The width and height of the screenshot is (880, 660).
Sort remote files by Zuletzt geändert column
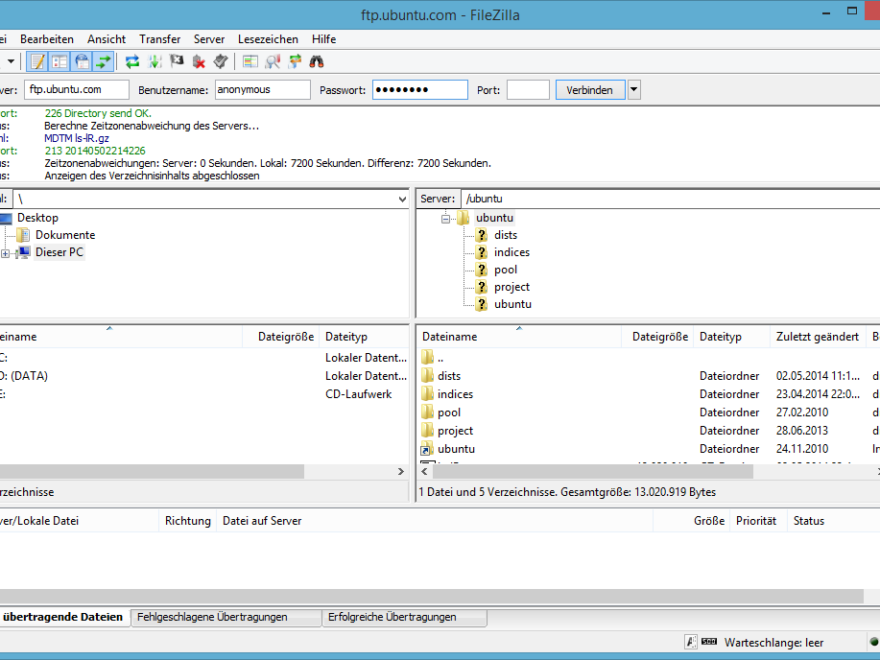818,337
